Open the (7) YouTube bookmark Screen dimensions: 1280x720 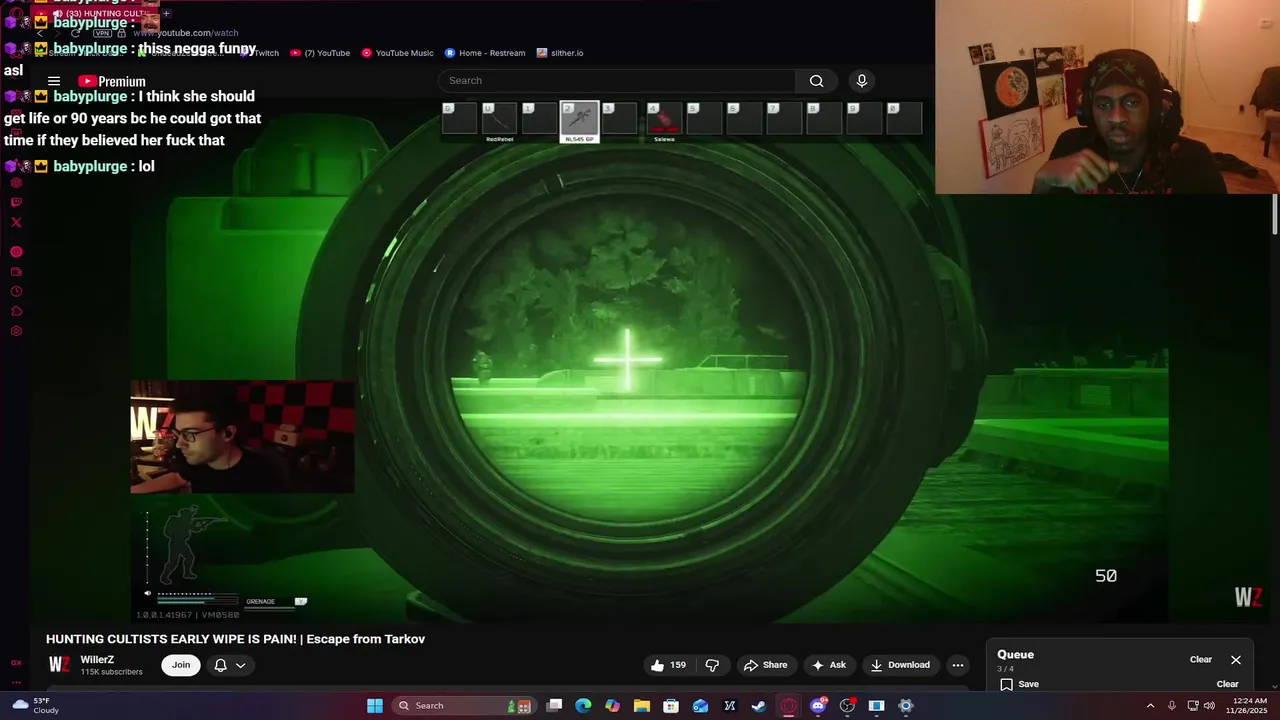tap(320, 53)
